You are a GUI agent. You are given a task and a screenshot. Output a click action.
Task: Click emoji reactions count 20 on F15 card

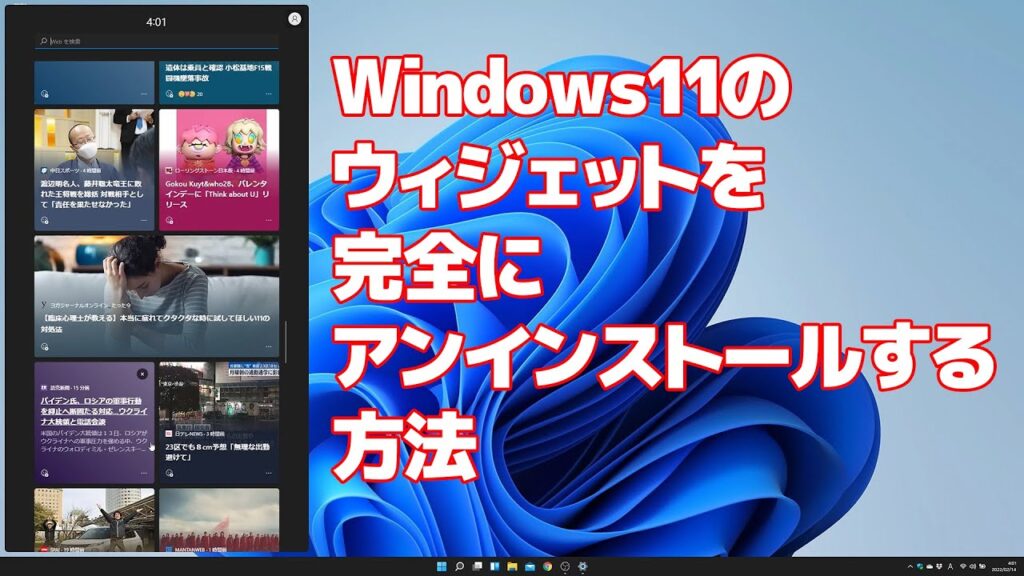coord(191,94)
